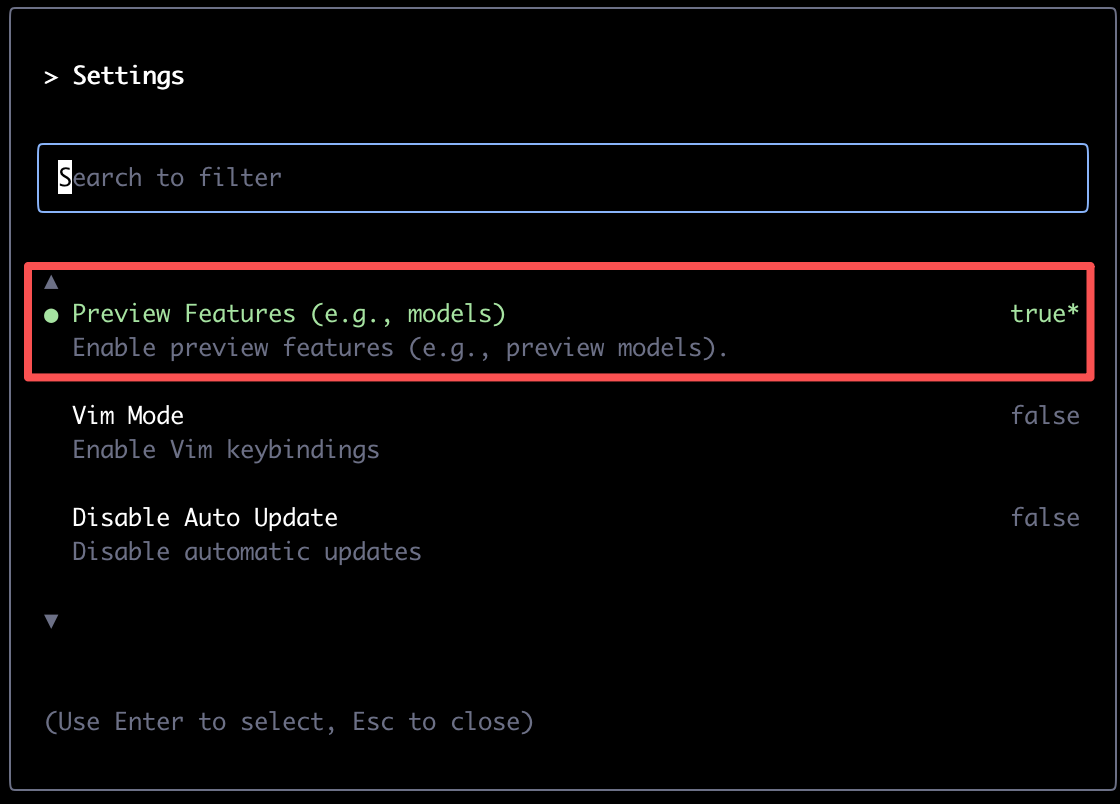Click the Disable automatic updates description
1120x804 pixels.
point(246,552)
